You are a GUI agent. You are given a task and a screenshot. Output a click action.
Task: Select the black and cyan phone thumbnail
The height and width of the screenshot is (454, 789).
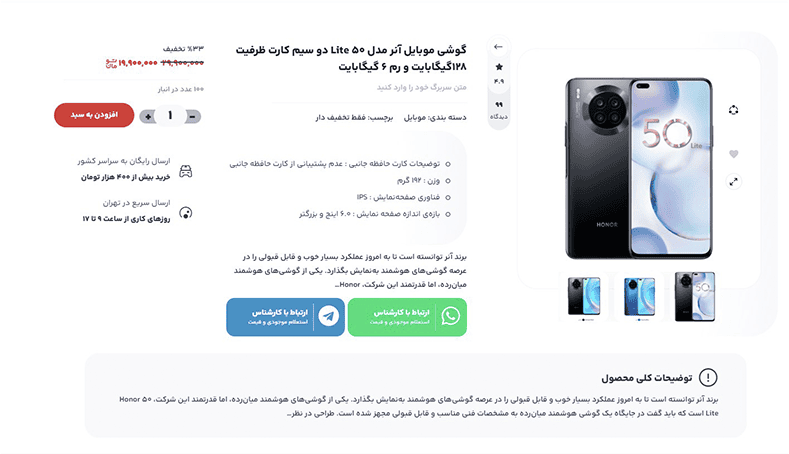pyautogui.click(x=584, y=296)
